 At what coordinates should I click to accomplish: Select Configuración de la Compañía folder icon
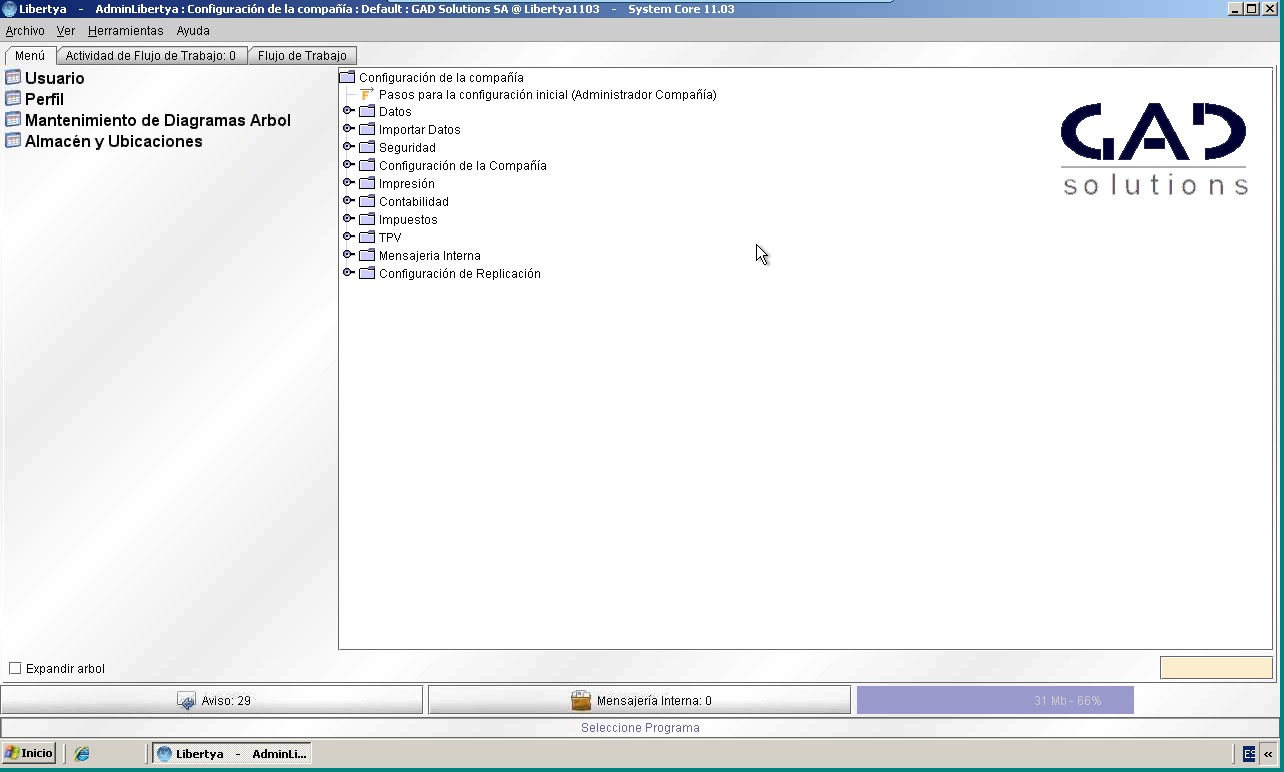367,166
